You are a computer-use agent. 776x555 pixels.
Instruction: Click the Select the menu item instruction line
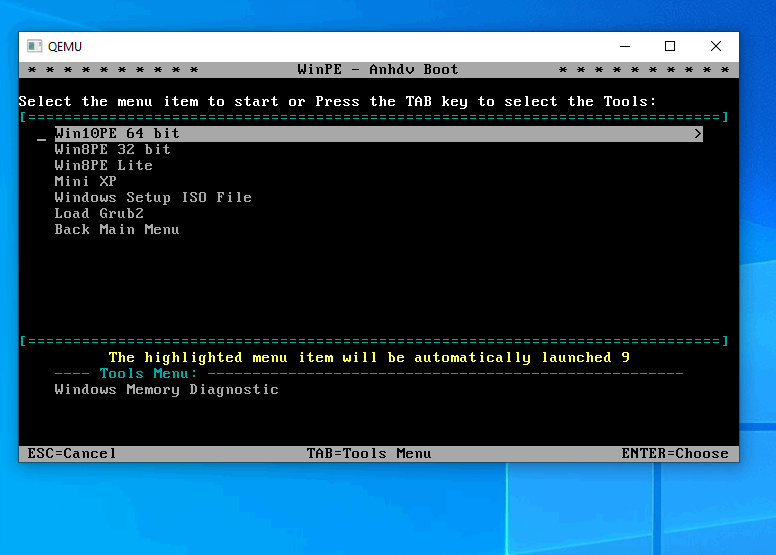coord(338,101)
